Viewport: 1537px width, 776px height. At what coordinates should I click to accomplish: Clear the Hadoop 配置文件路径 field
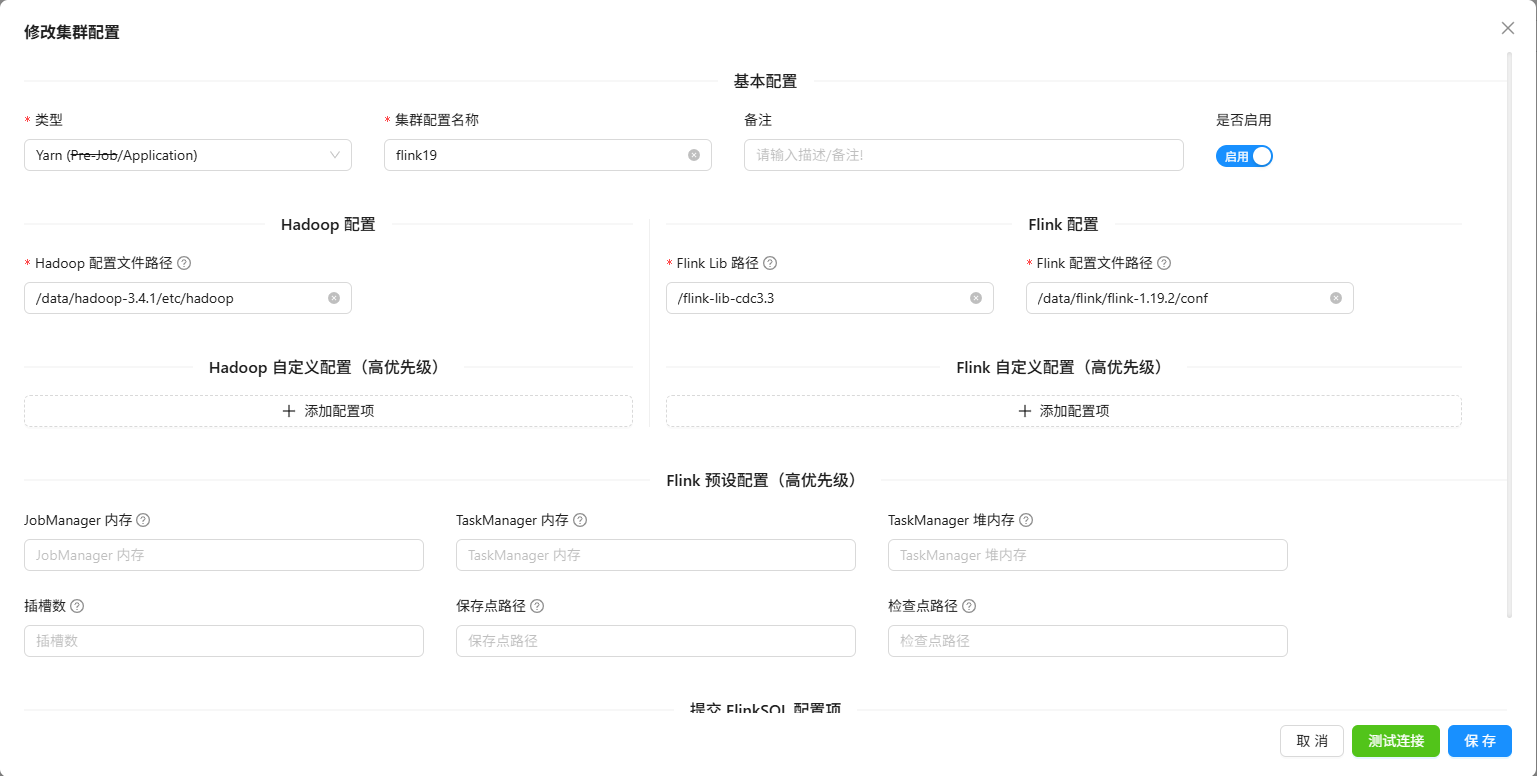pos(334,298)
